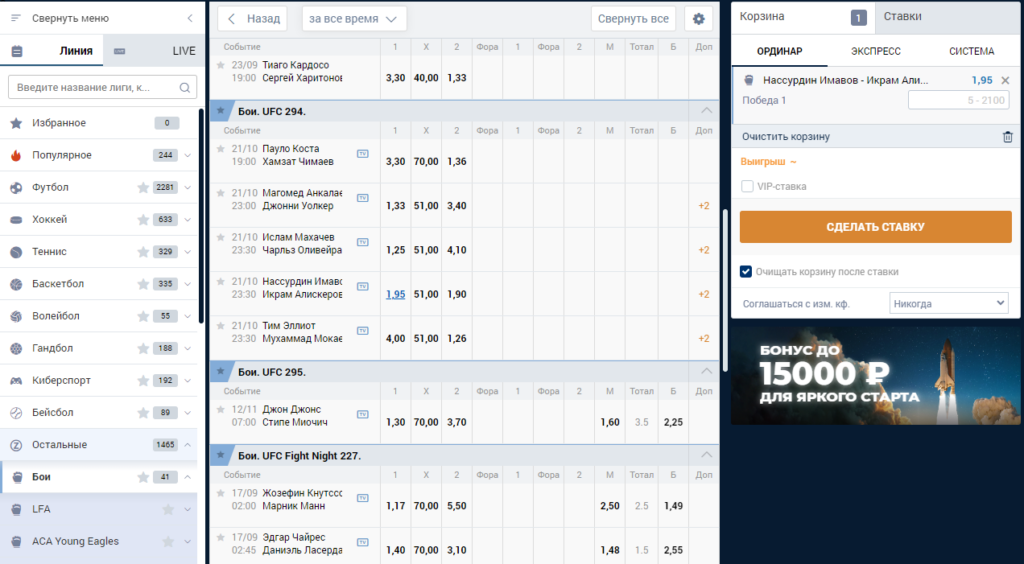1024x564 pixels.
Task: Click the БОНУС ДО 15000 ₽ banner
Action: pos(875,376)
